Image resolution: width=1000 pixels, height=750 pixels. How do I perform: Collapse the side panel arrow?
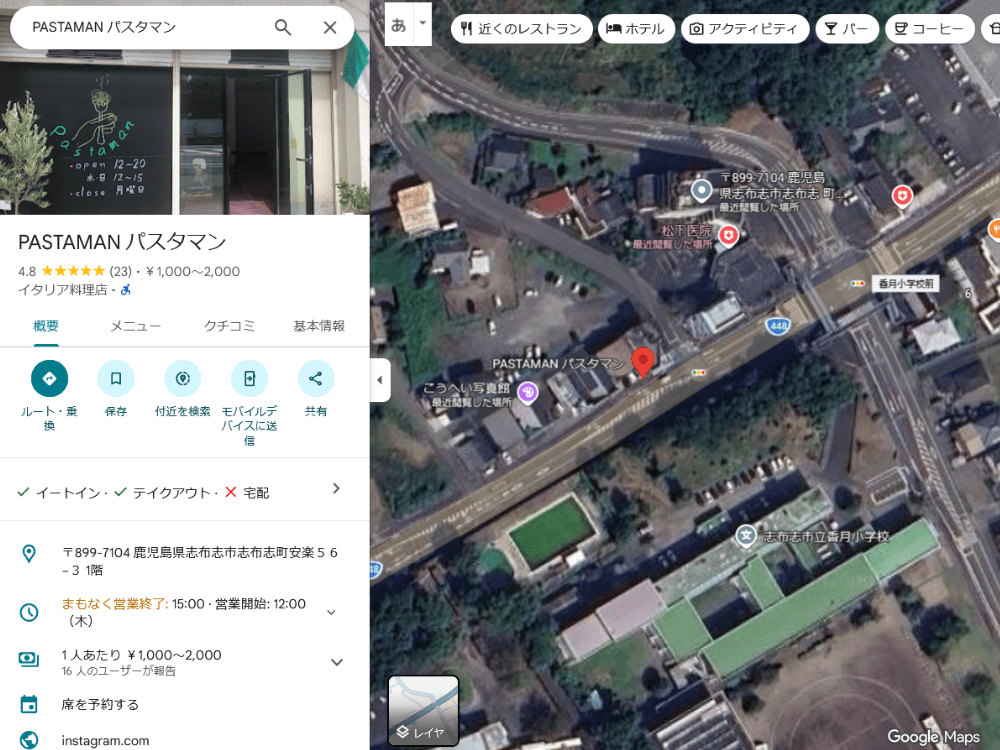380,380
